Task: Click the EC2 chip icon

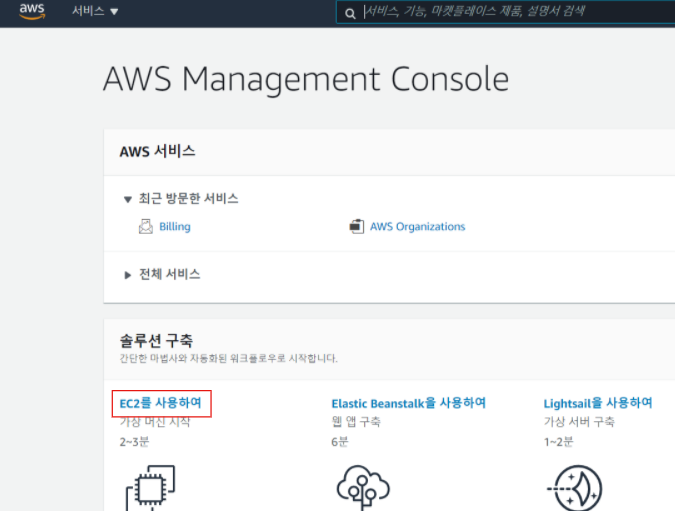Action: [x=150, y=488]
